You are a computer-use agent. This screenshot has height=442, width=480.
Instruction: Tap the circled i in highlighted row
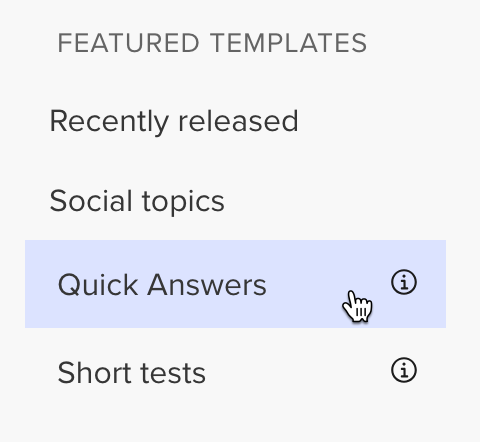pos(404,282)
